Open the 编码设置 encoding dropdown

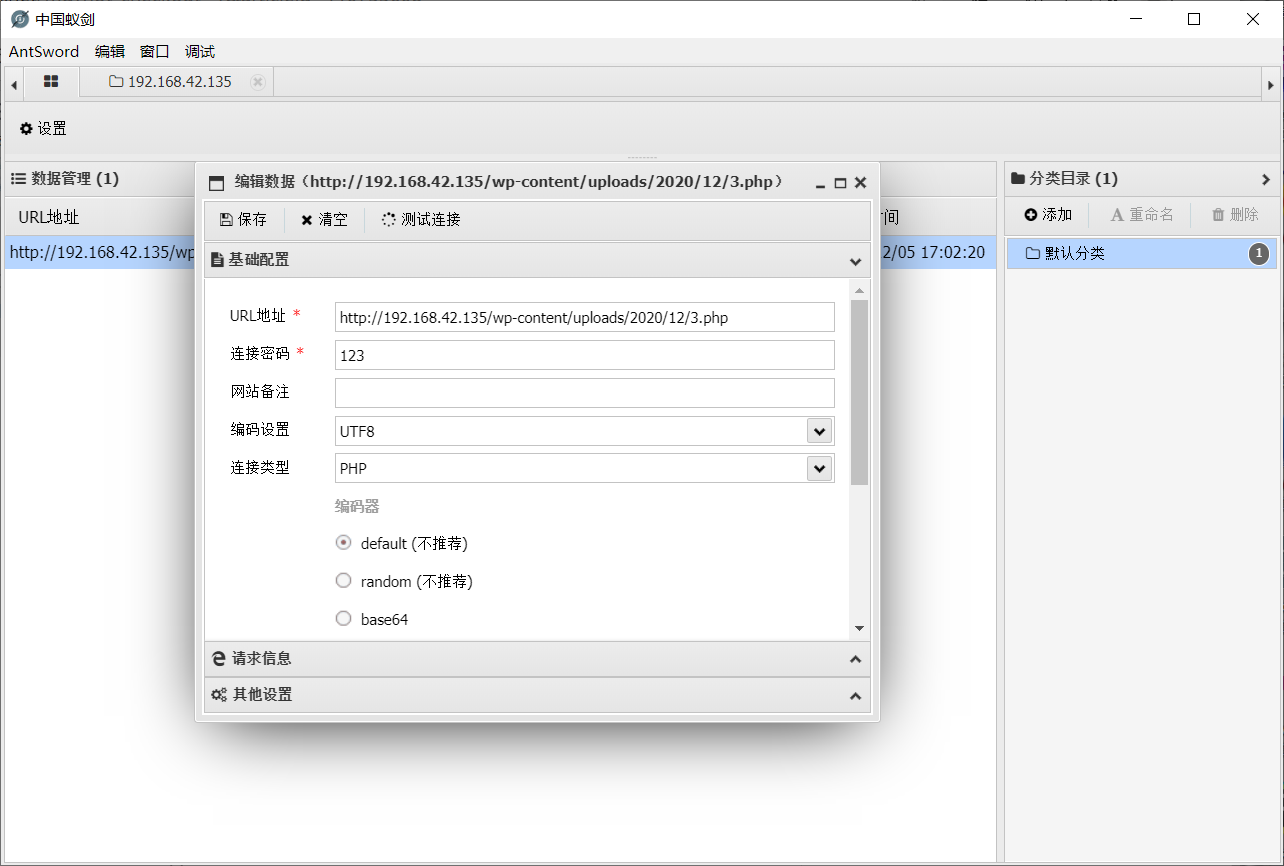click(819, 430)
